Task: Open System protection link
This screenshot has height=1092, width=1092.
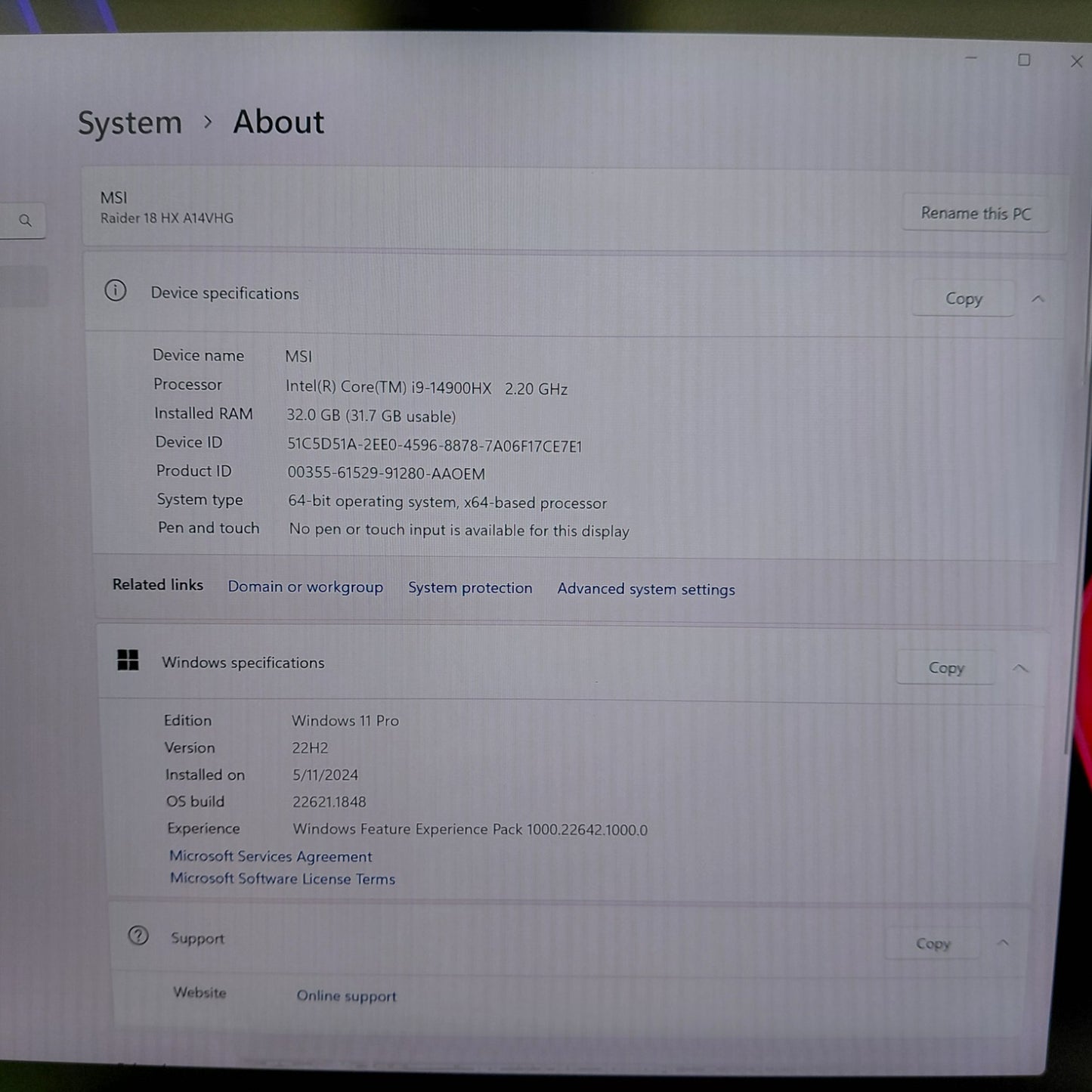Action: (x=470, y=588)
